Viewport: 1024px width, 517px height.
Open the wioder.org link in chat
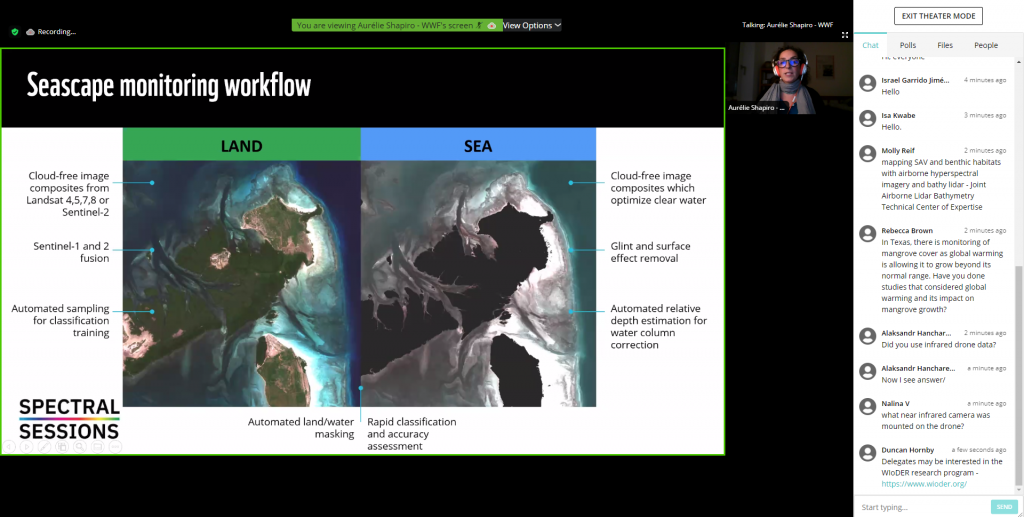(923, 484)
